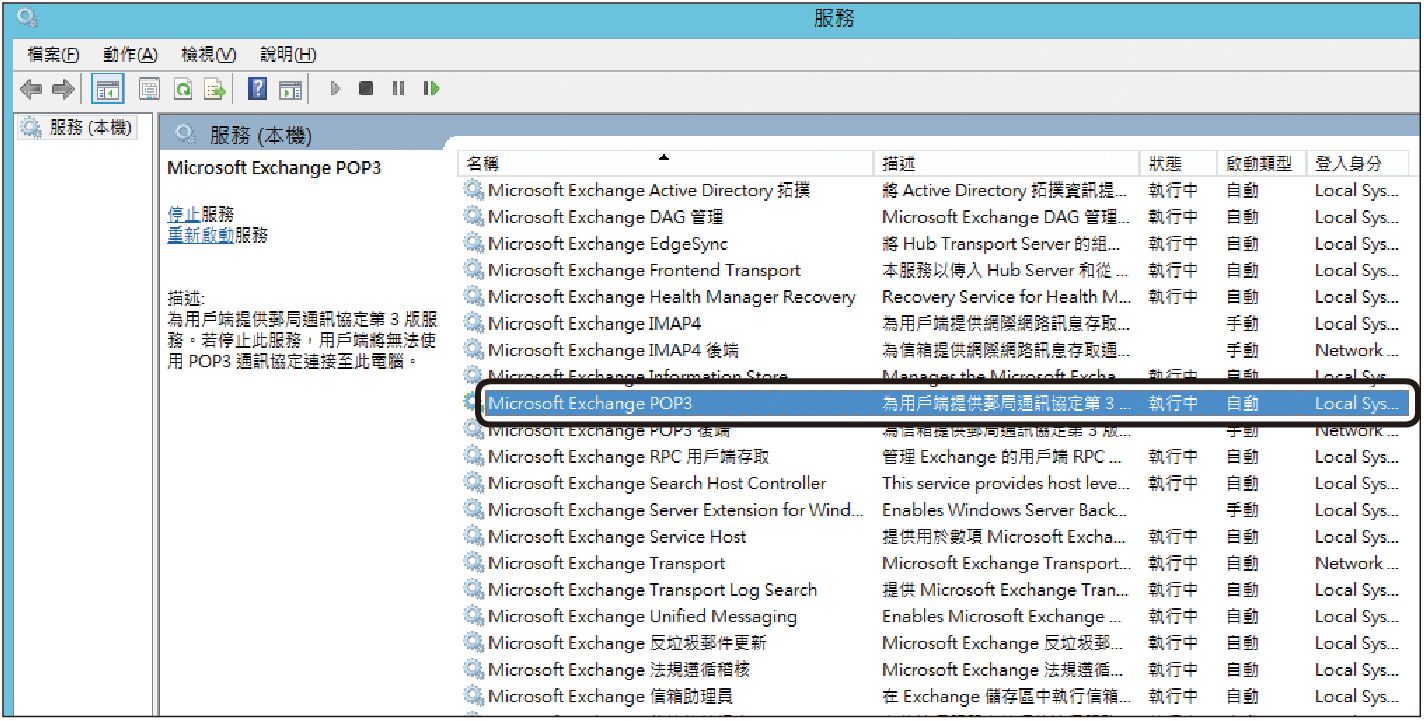The height and width of the screenshot is (721, 1424).
Task: Select Microsoft Exchange RPC 用戶端存取 row
Action: pos(936,456)
